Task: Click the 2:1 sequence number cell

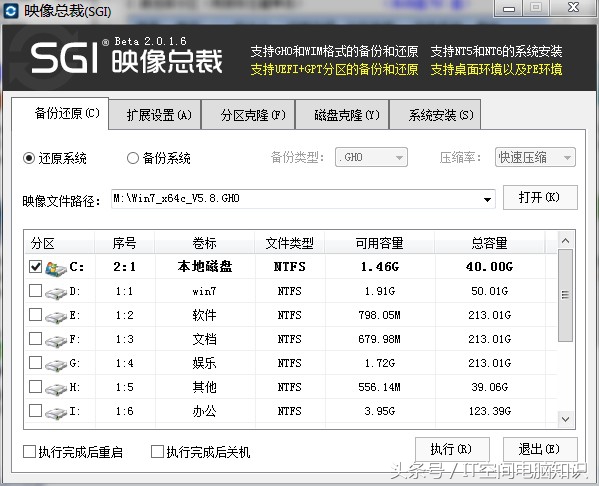Action: tap(125, 267)
